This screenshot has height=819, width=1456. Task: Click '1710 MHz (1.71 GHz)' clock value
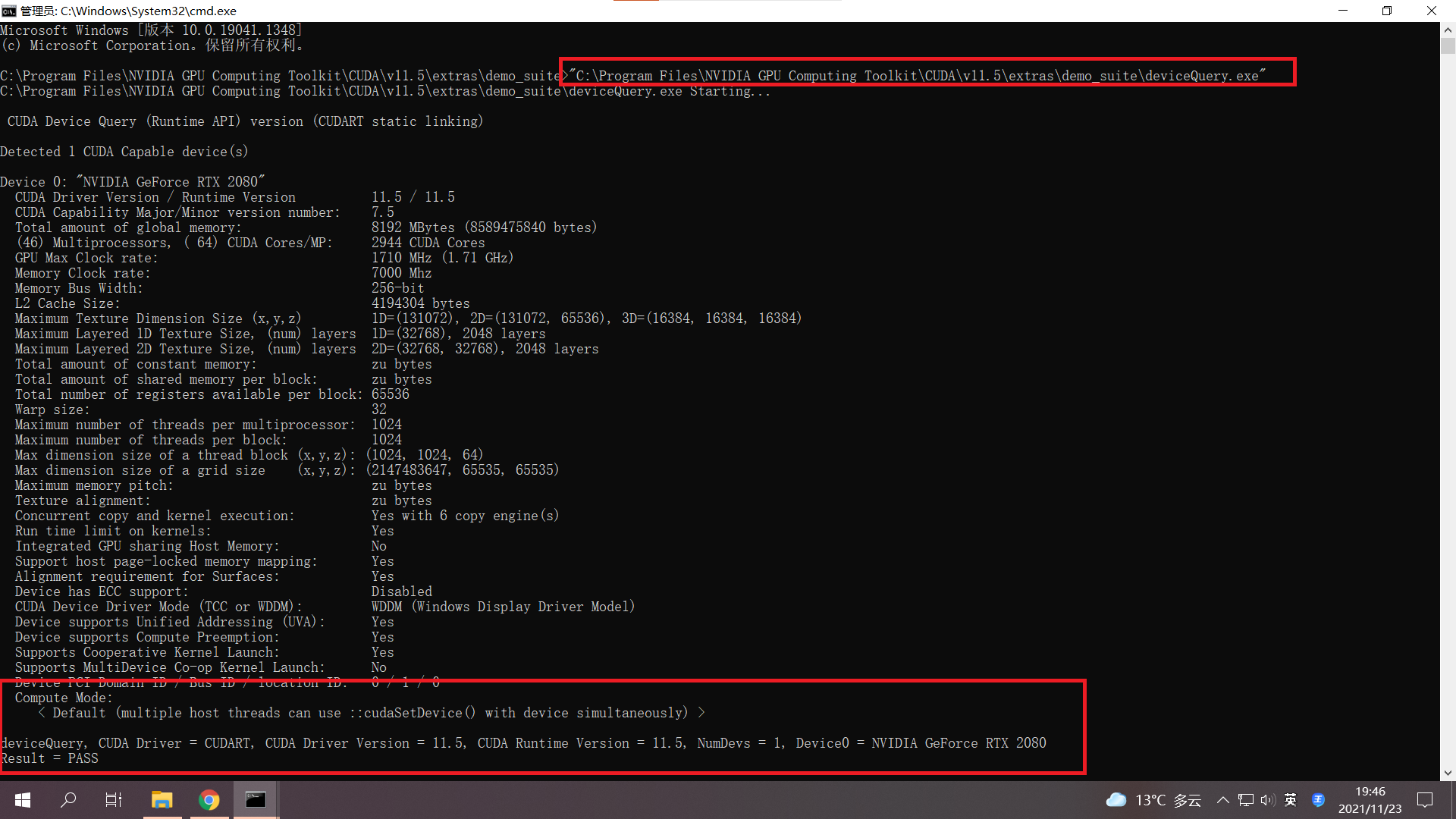pyautogui.click(x=442, y=258)
